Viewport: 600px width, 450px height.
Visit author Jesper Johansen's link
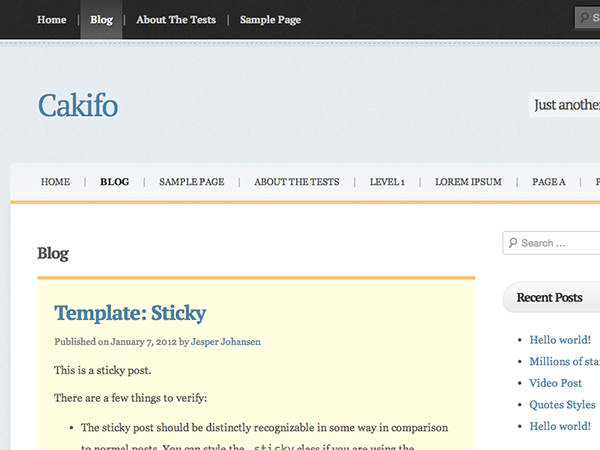(226, 342)
